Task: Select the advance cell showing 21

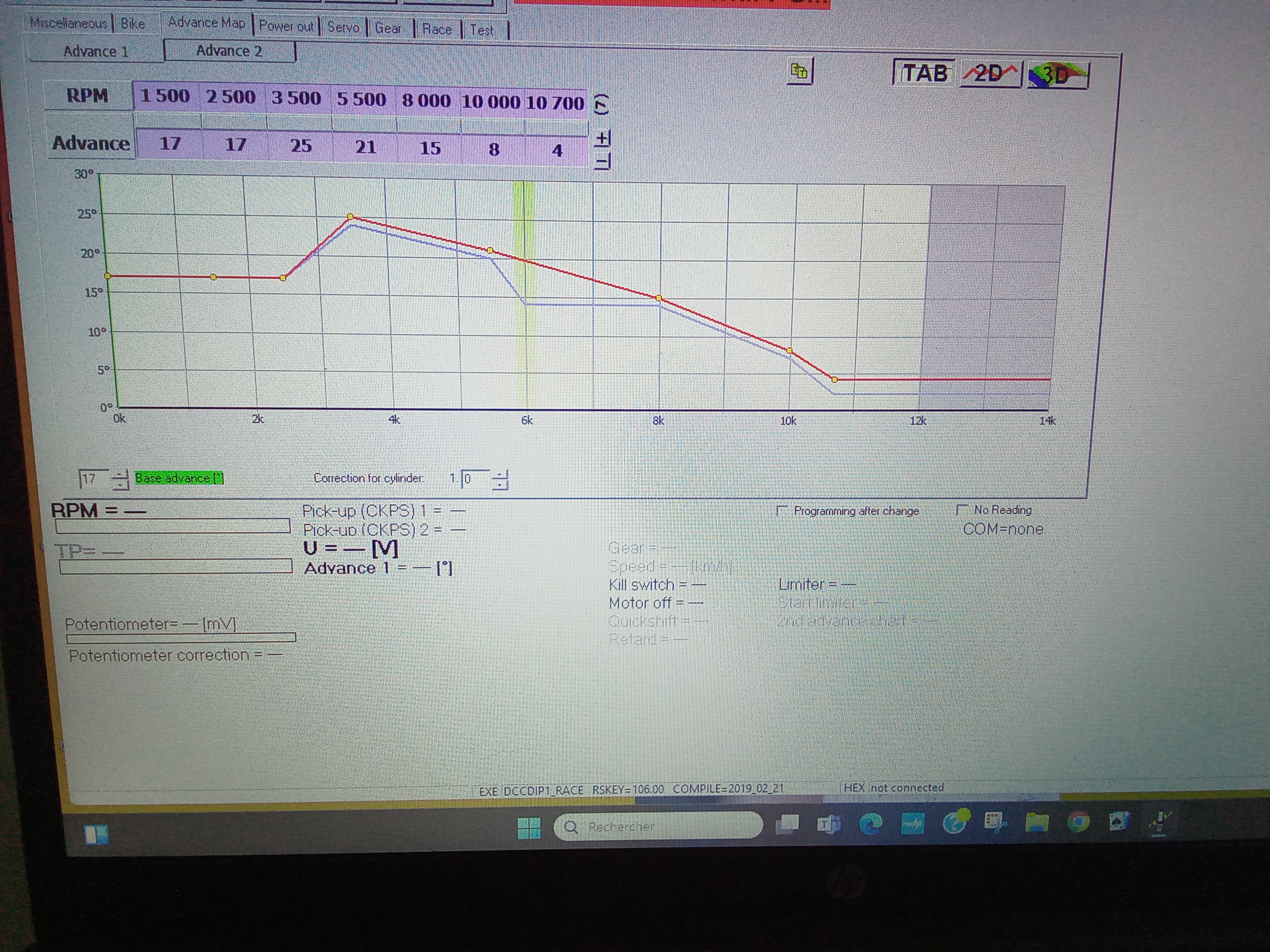Action: [366, 147]
